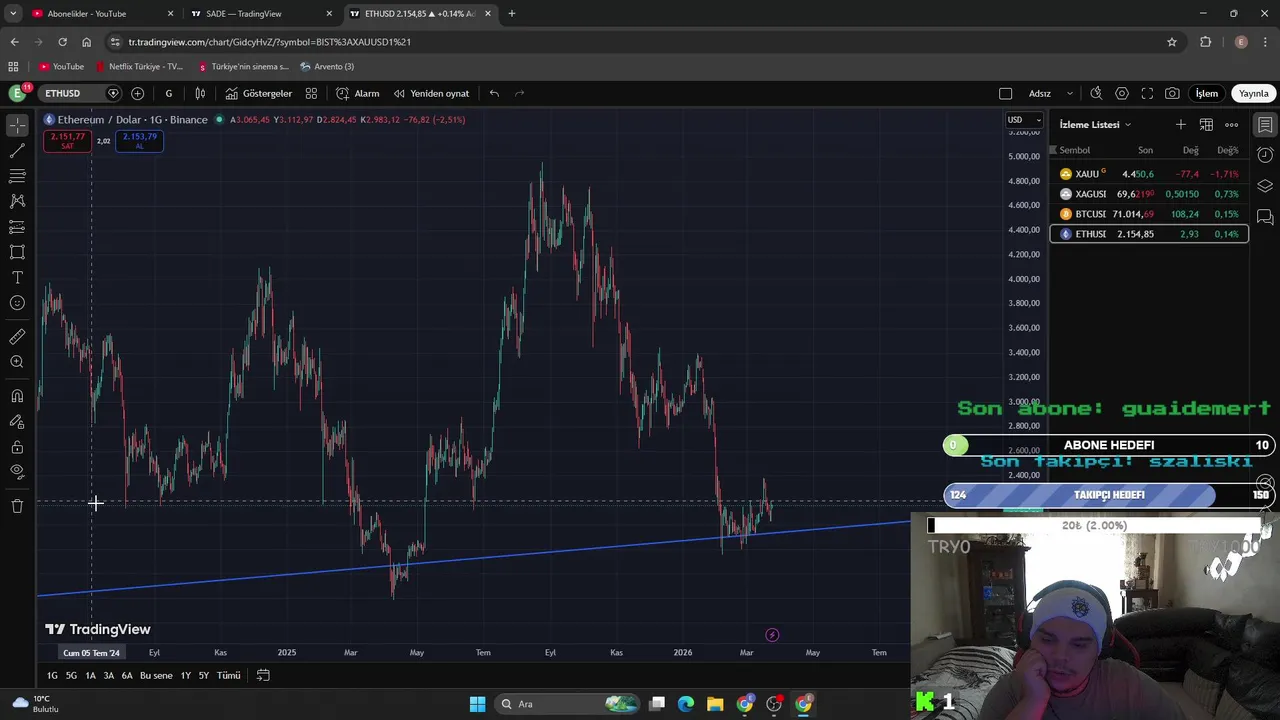Open Göstergeler indicators menu
The height and width of the screenshot is (720, 1280).
259,93
